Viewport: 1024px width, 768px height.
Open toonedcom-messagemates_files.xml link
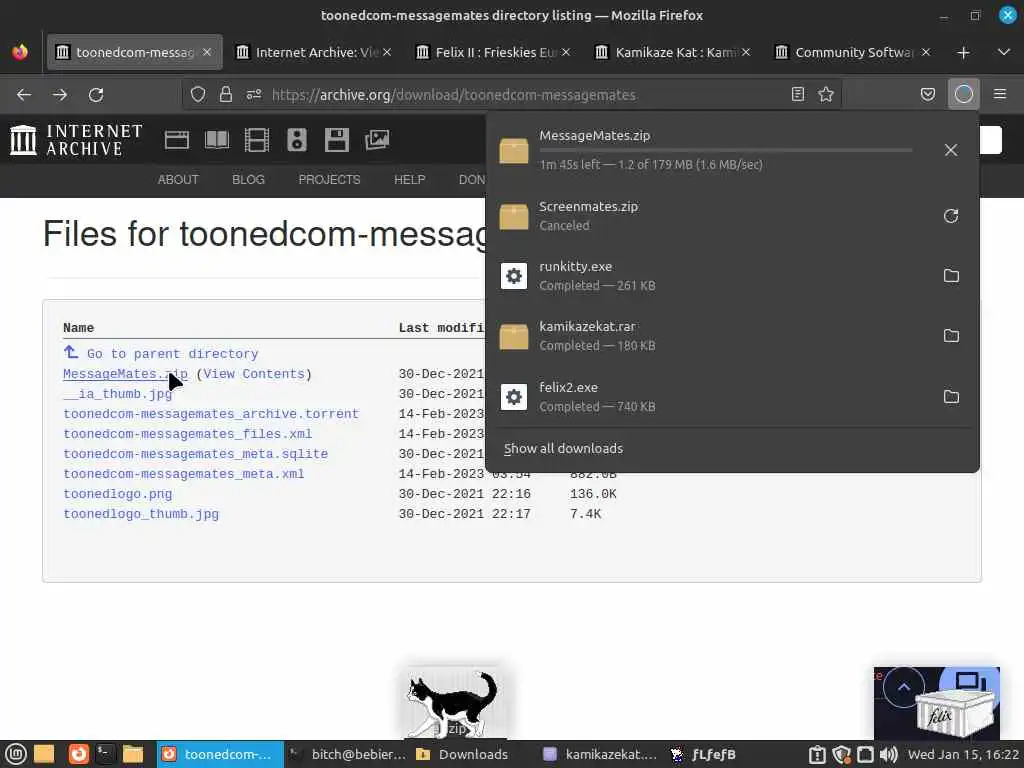[187, 434]
